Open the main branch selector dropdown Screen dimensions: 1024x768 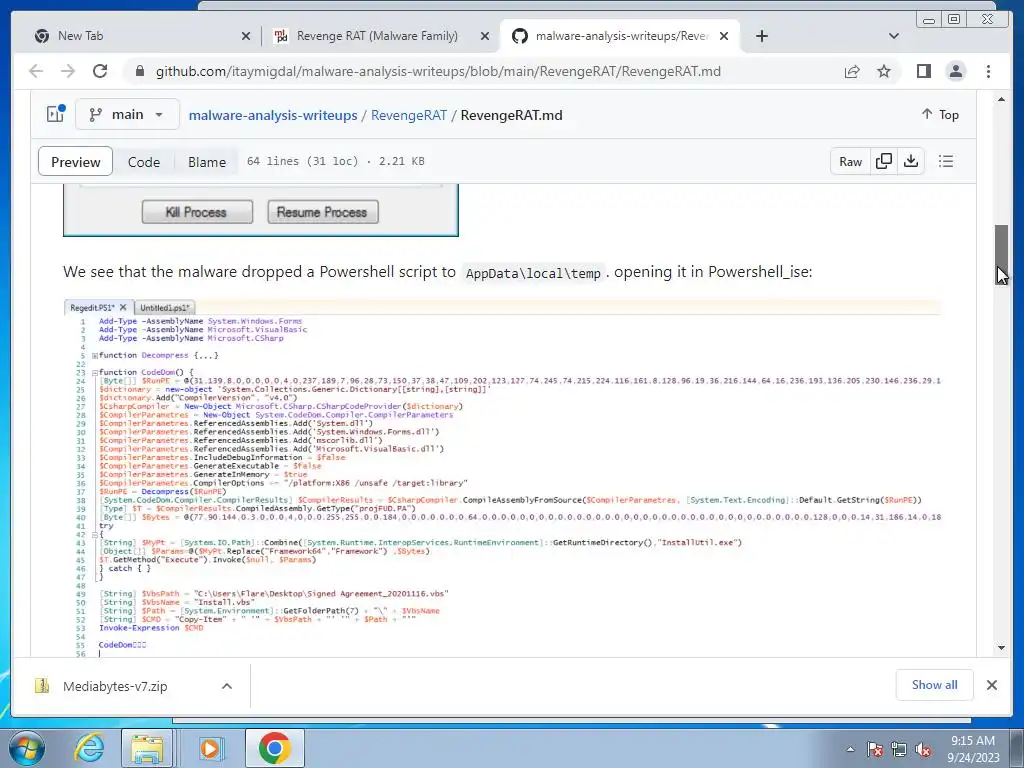pyautogui.click(x=127, y=114)
